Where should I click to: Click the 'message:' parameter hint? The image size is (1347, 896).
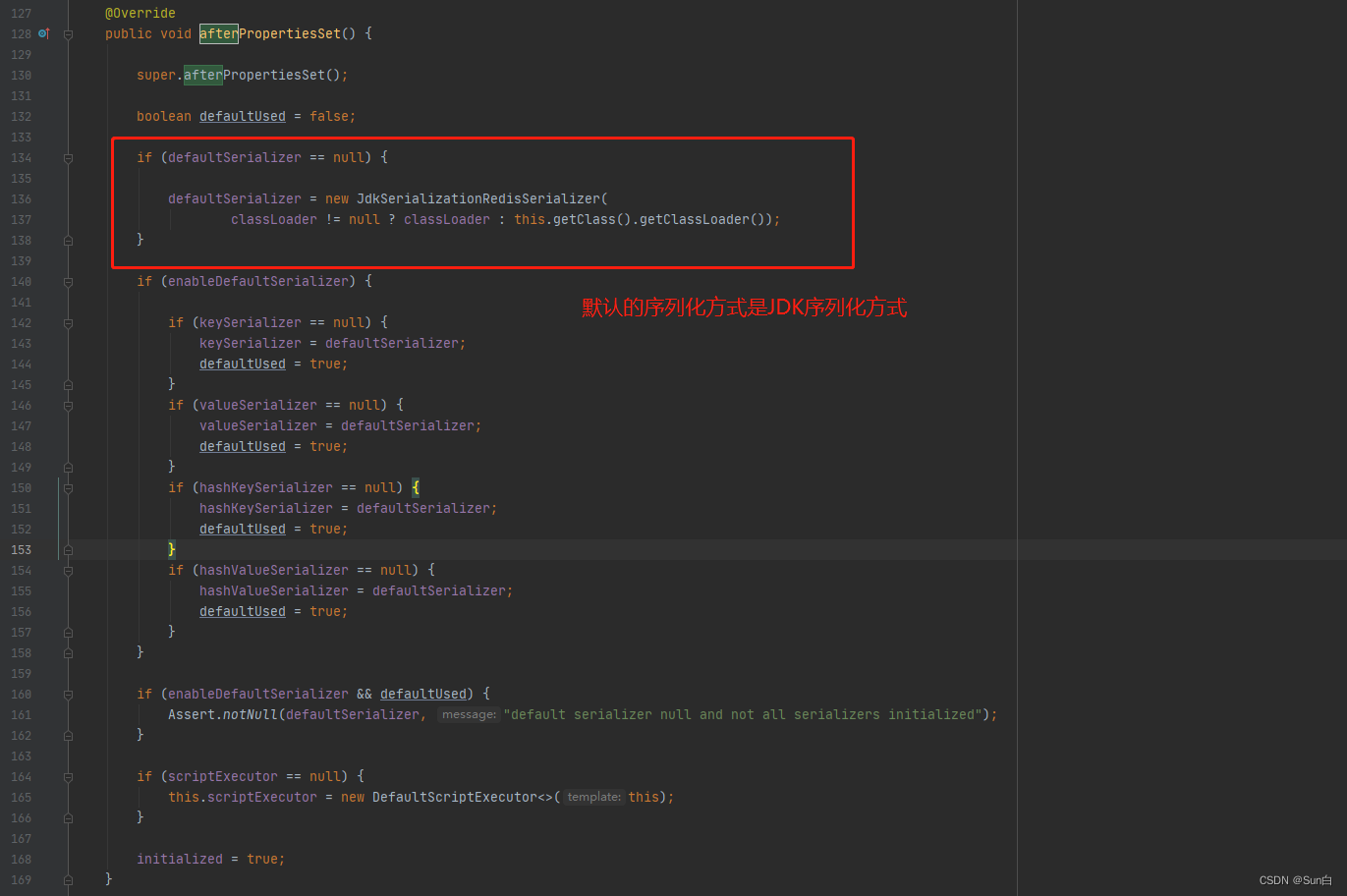[x=469, y=714]
